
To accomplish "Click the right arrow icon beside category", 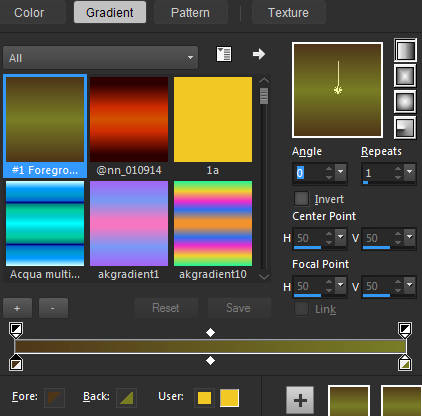I will pyautogui.click(x=259, y=54).
